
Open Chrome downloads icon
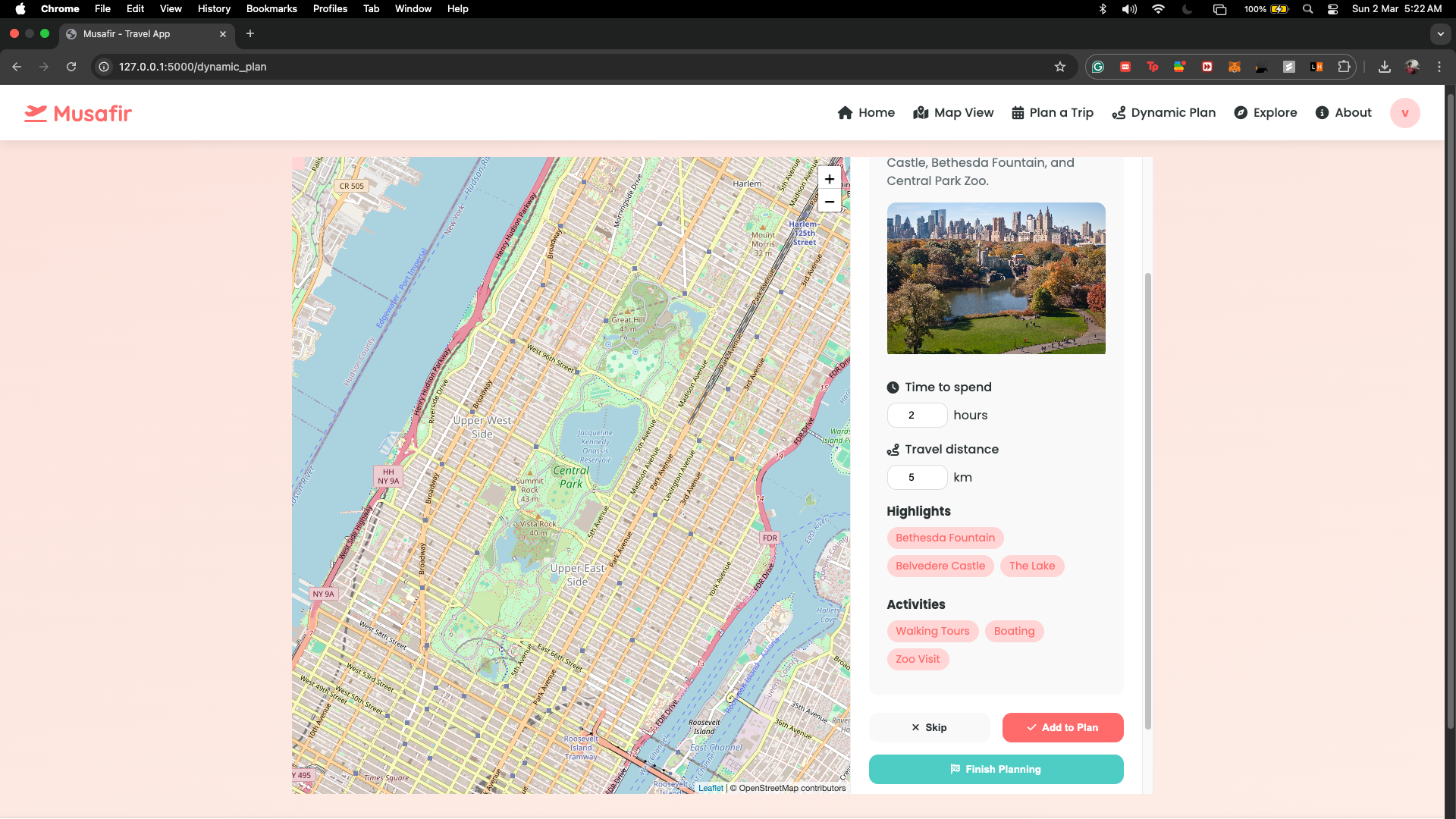point(1385,67)
